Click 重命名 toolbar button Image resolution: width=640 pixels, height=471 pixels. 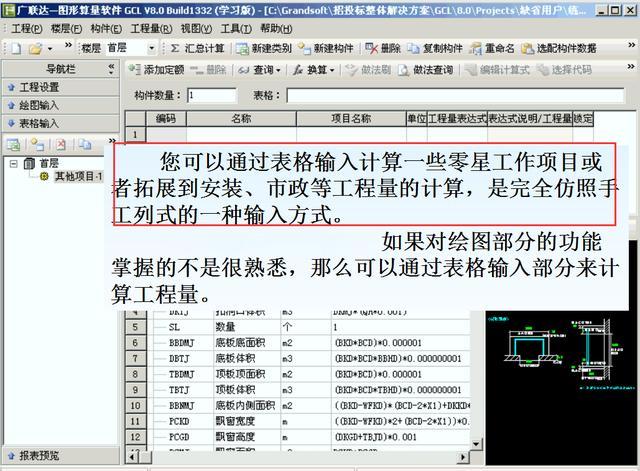coord(491,49)
